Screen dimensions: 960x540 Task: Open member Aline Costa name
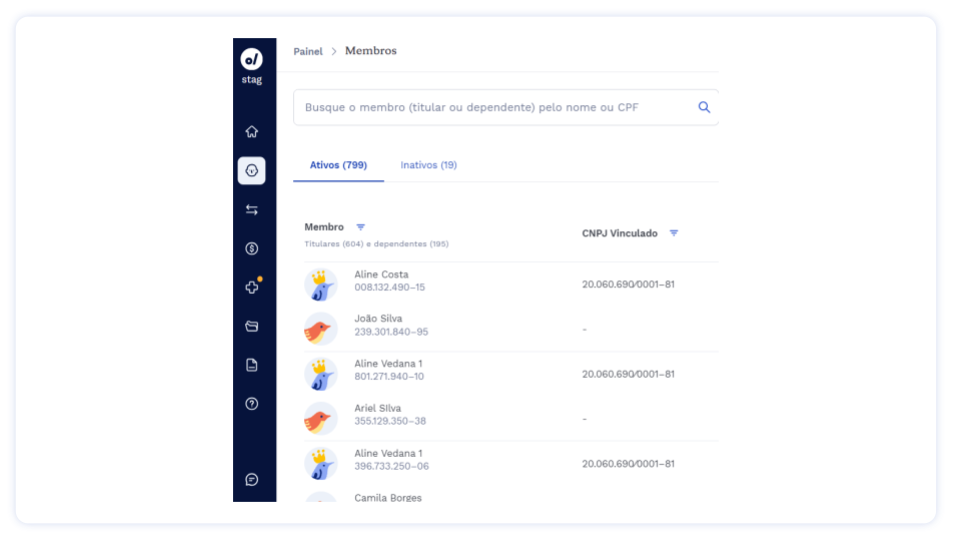point(381,275)
